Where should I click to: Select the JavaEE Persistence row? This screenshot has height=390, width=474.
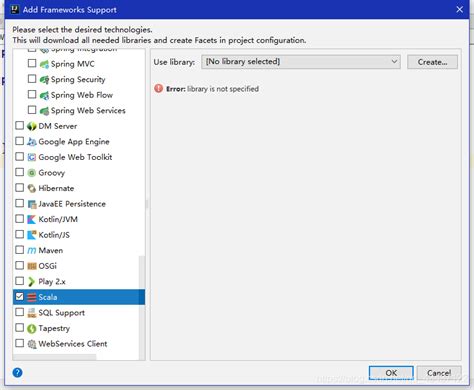pos(79,204)
